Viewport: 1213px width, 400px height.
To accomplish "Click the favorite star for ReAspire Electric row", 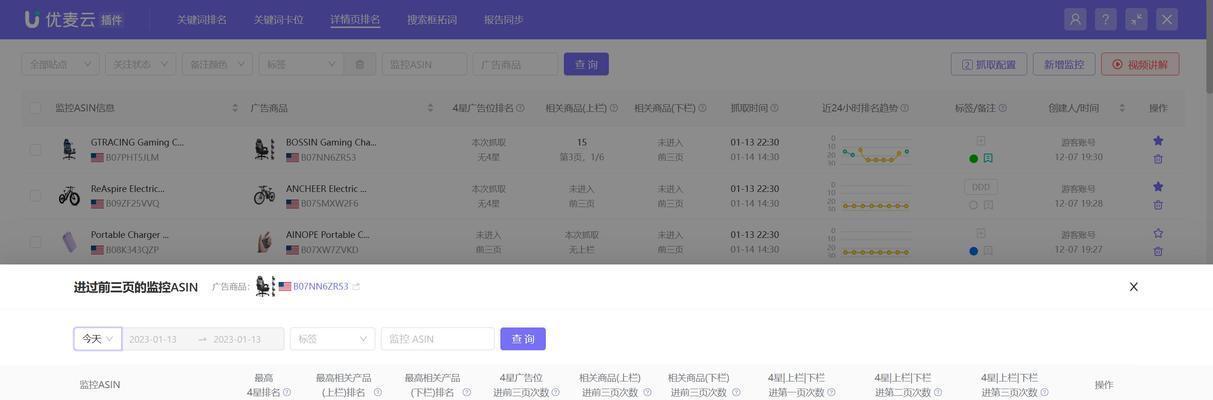I will [1158, 187].
